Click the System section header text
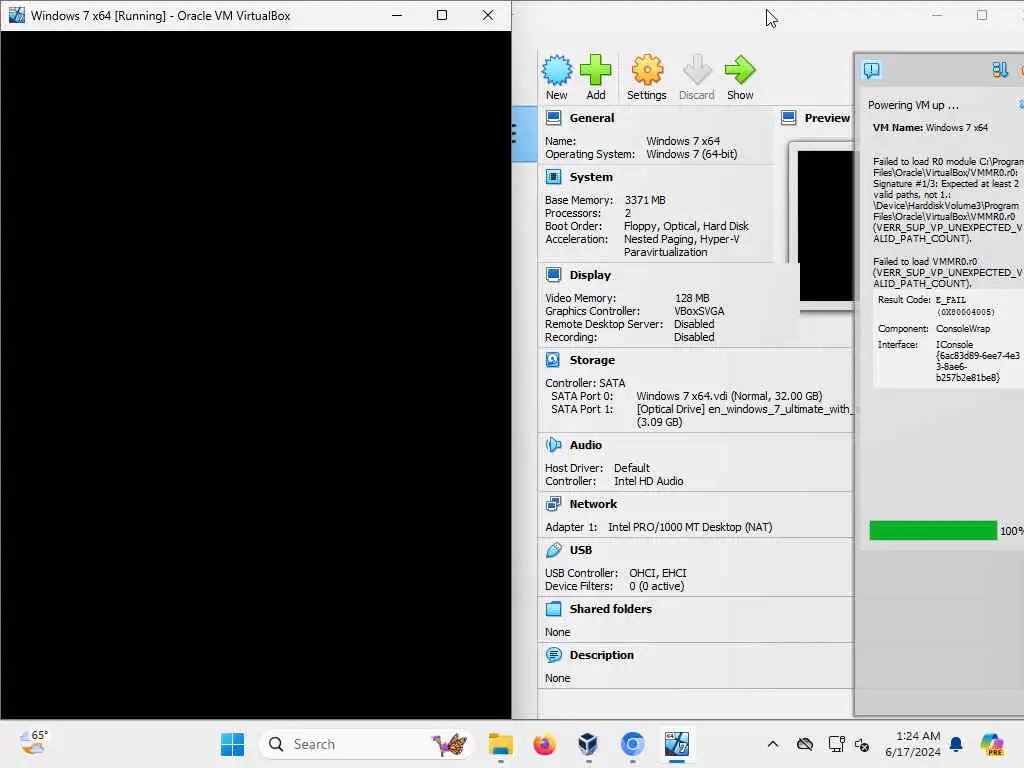The image size is (1024, 768). (x=591, y=177)
